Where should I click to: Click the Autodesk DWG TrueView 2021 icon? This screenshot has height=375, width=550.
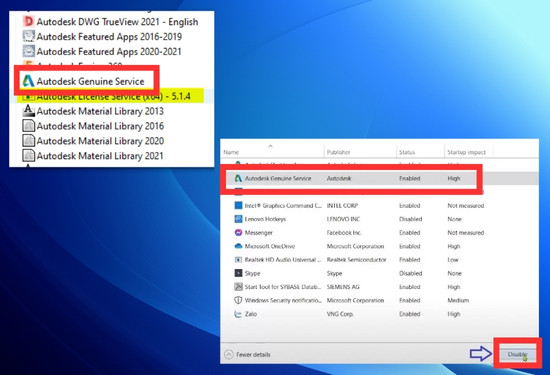(x=28, y=21)
